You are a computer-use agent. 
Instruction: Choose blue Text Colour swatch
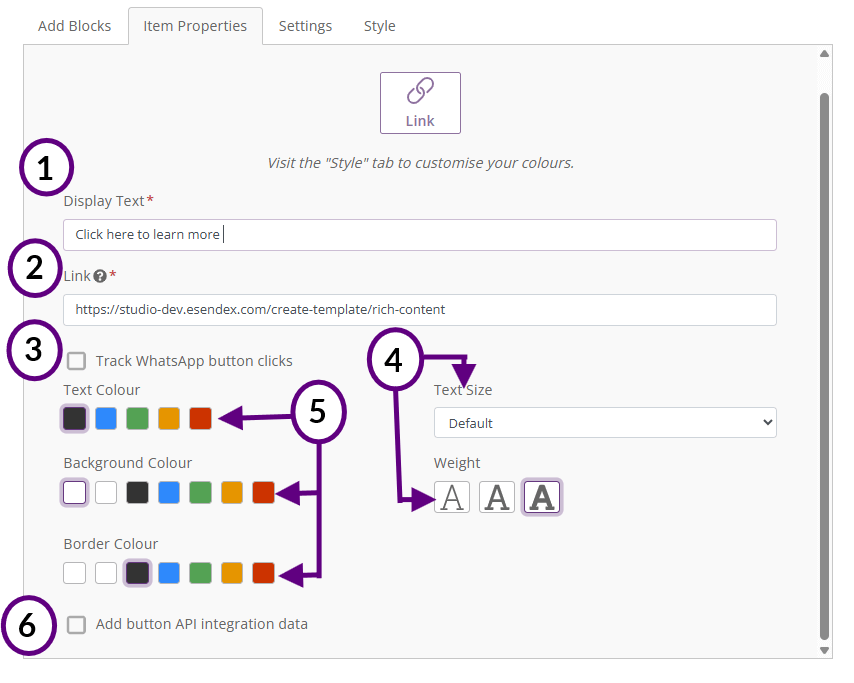click(106, 418)
